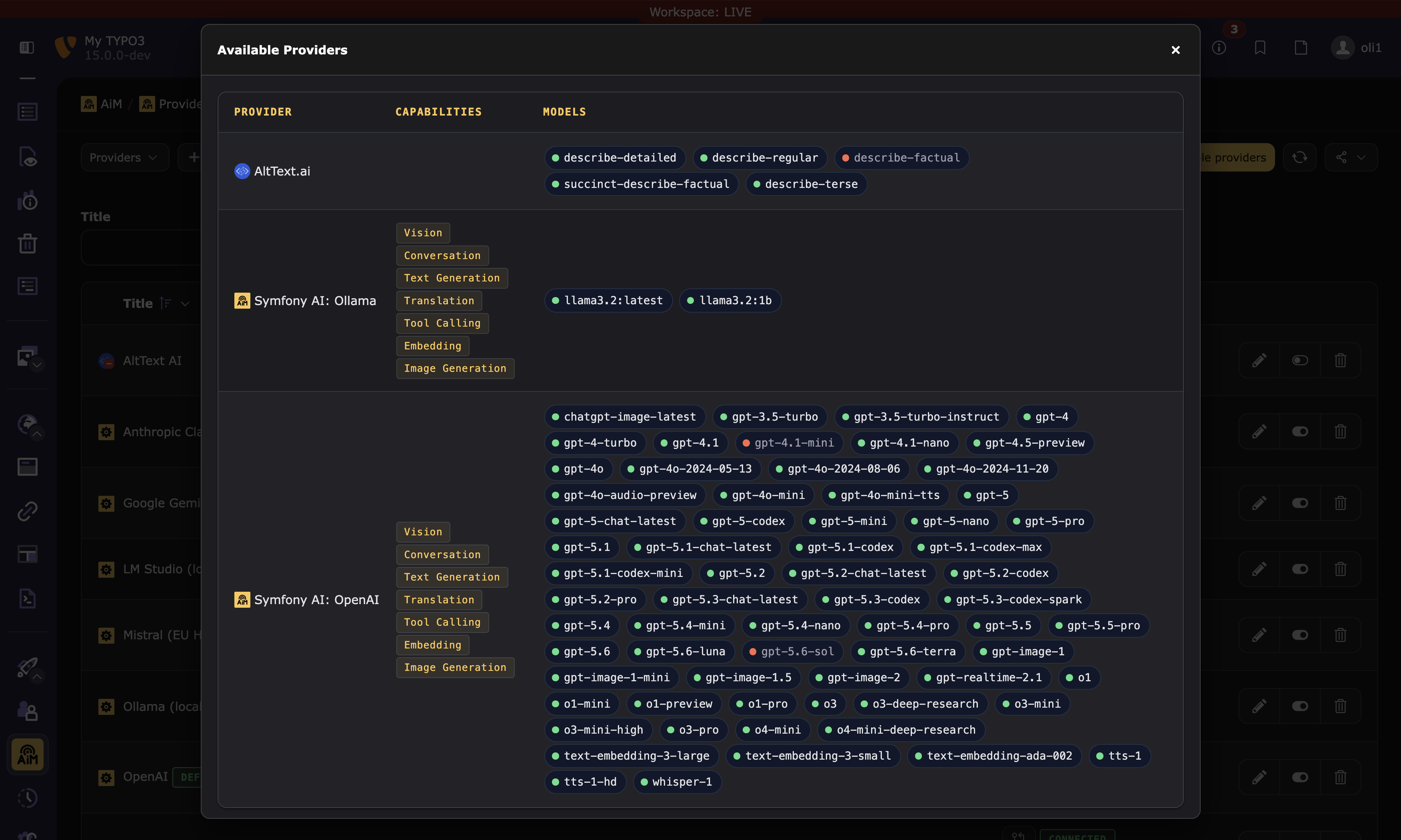Viewport: 1401px width, 840px height.
Task: Toggle visibility of OpenAI row
Action: coord(1300,777)
